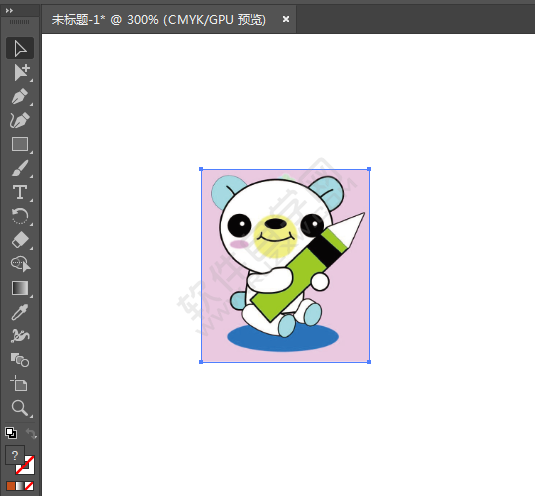This screenshot has height=496, width=535.
Task: Click the orange Color mode swatch
Action: click(11, 486)
